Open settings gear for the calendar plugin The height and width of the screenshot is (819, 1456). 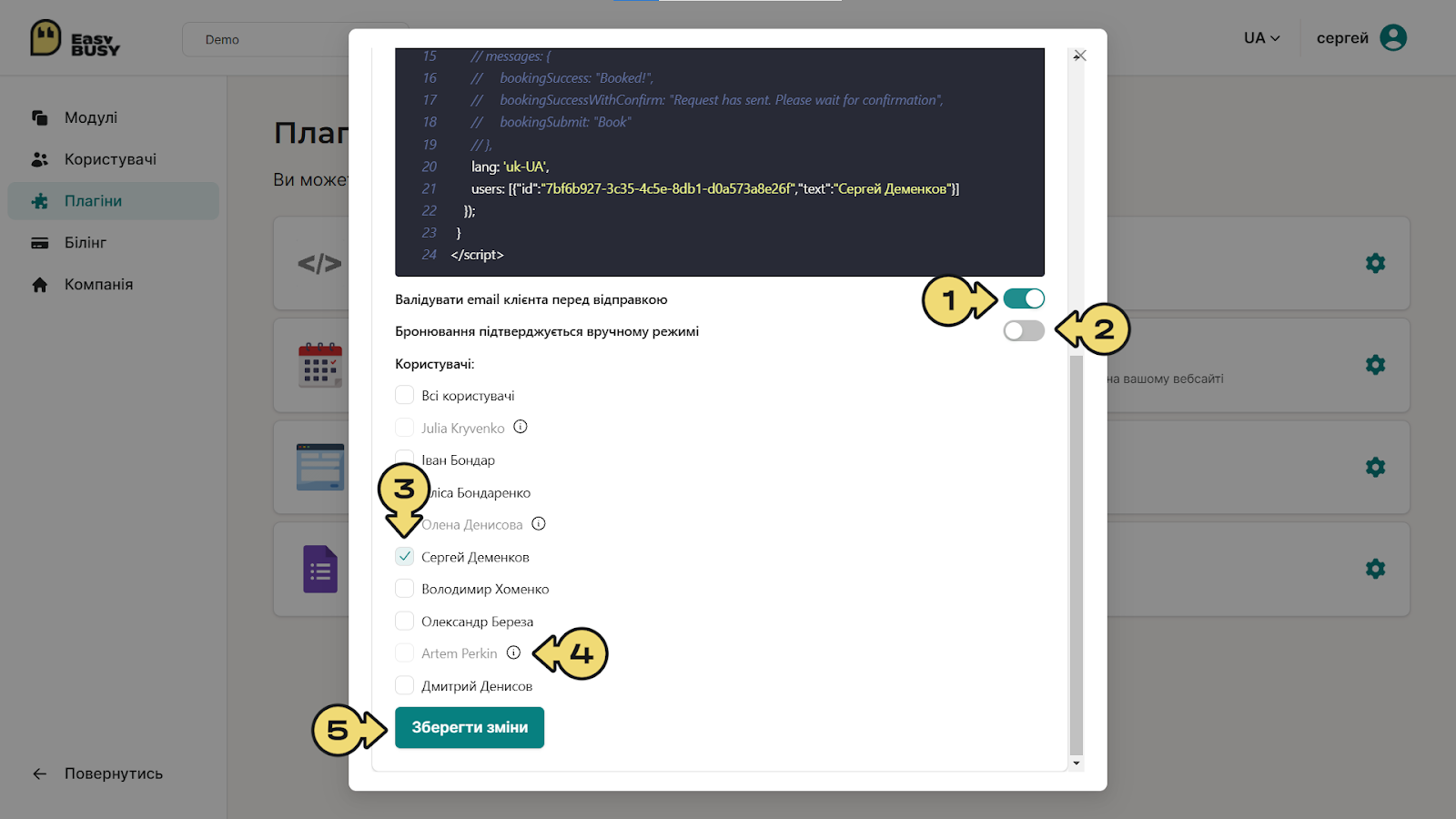1376,365
